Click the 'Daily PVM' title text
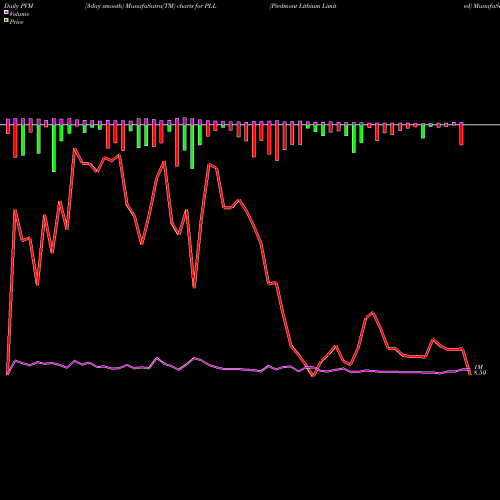500x500 pixels. 19,6
